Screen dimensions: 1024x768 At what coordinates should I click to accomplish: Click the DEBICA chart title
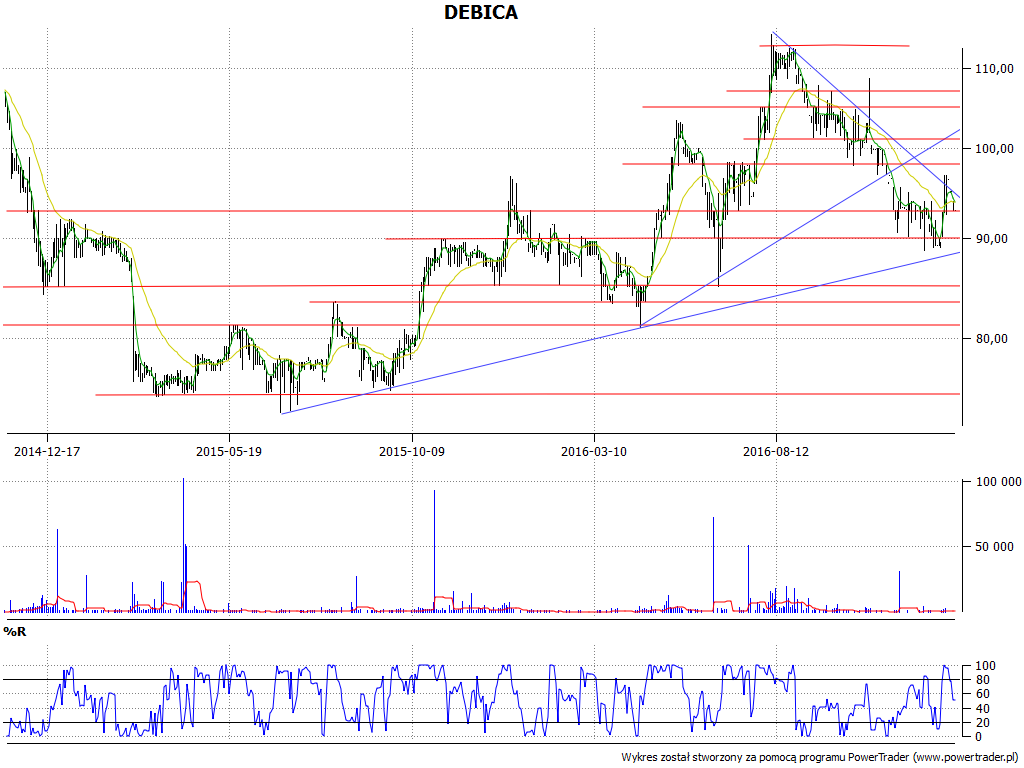(481, 12)
